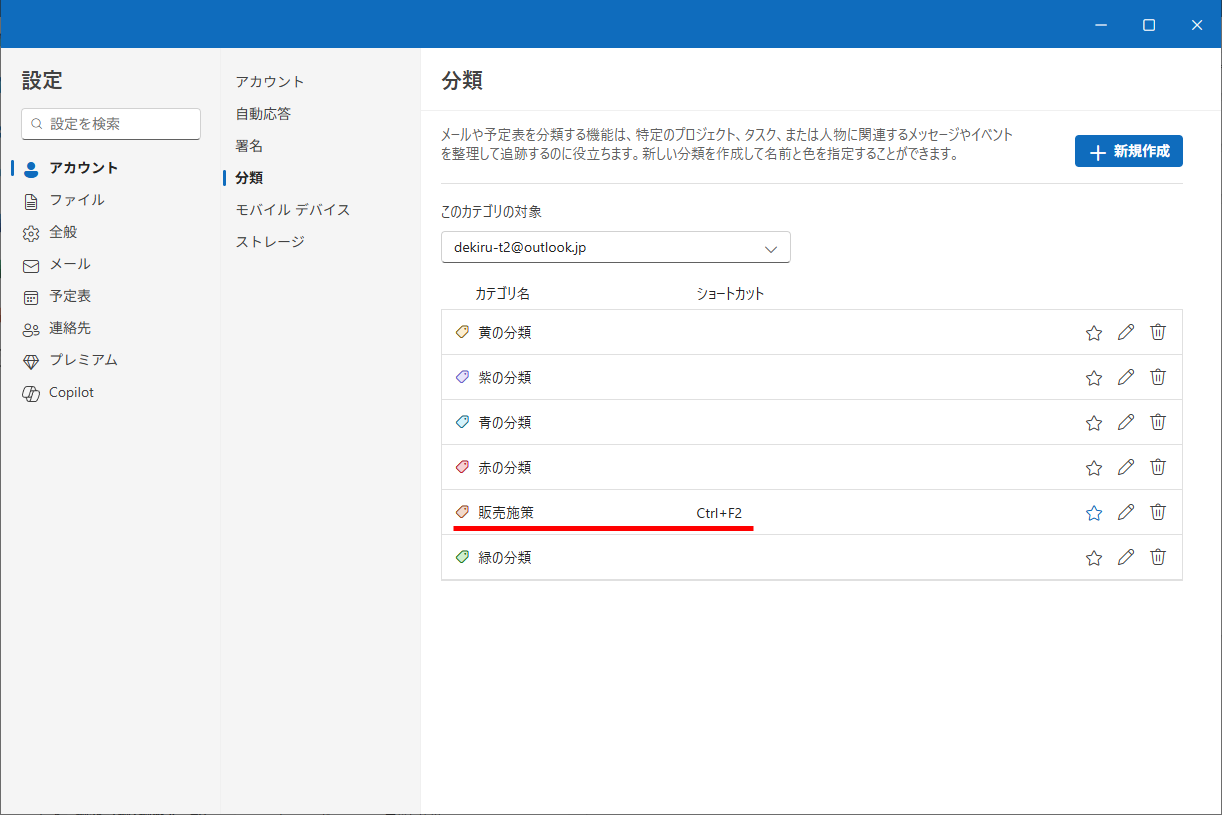This screenshot has height=815, width=1222.
Task: Go to 署名 signature settings
Action: pyautogui.click(x=248, y=145)
